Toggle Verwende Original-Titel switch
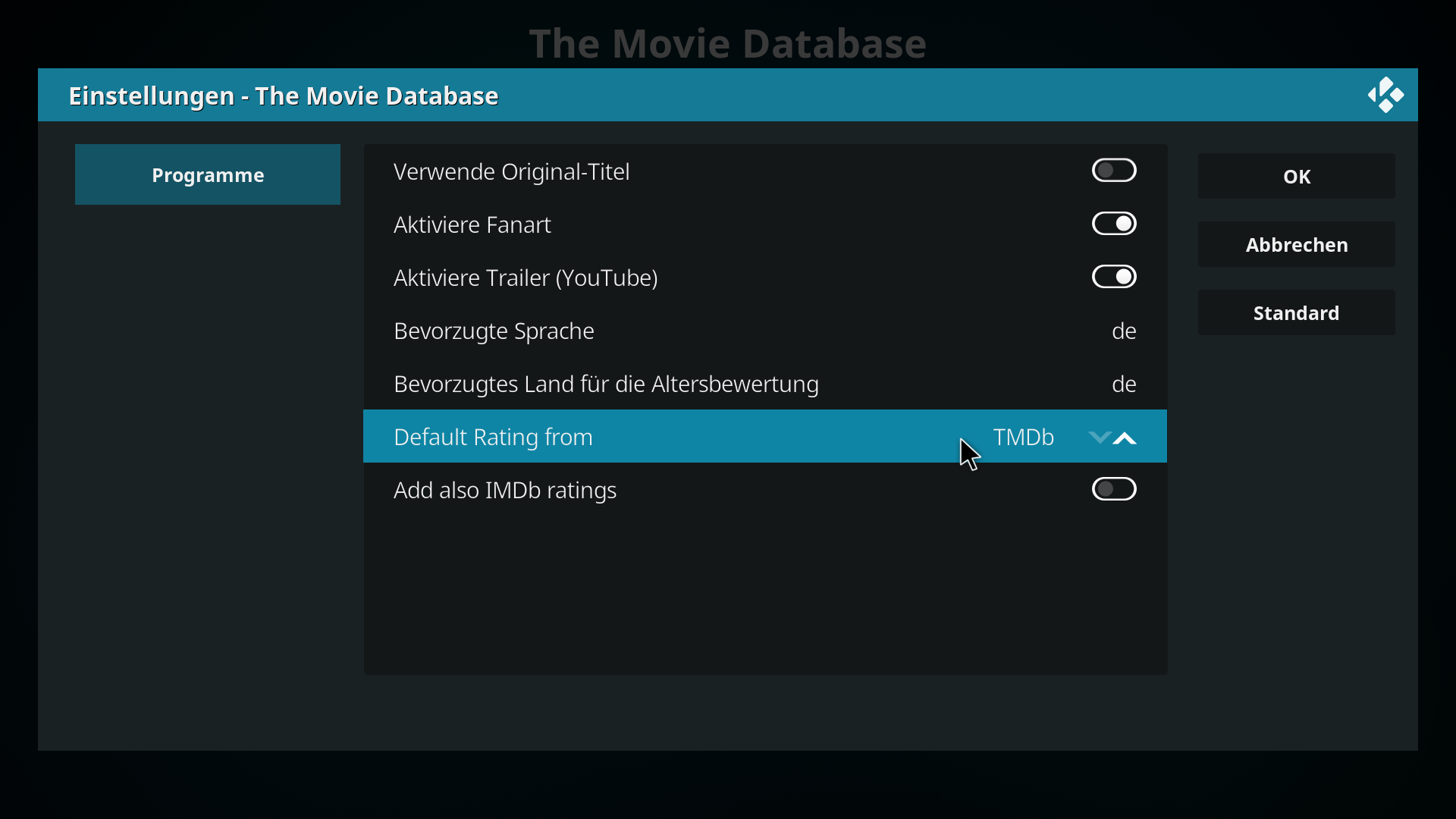 tap(1114, 171)
